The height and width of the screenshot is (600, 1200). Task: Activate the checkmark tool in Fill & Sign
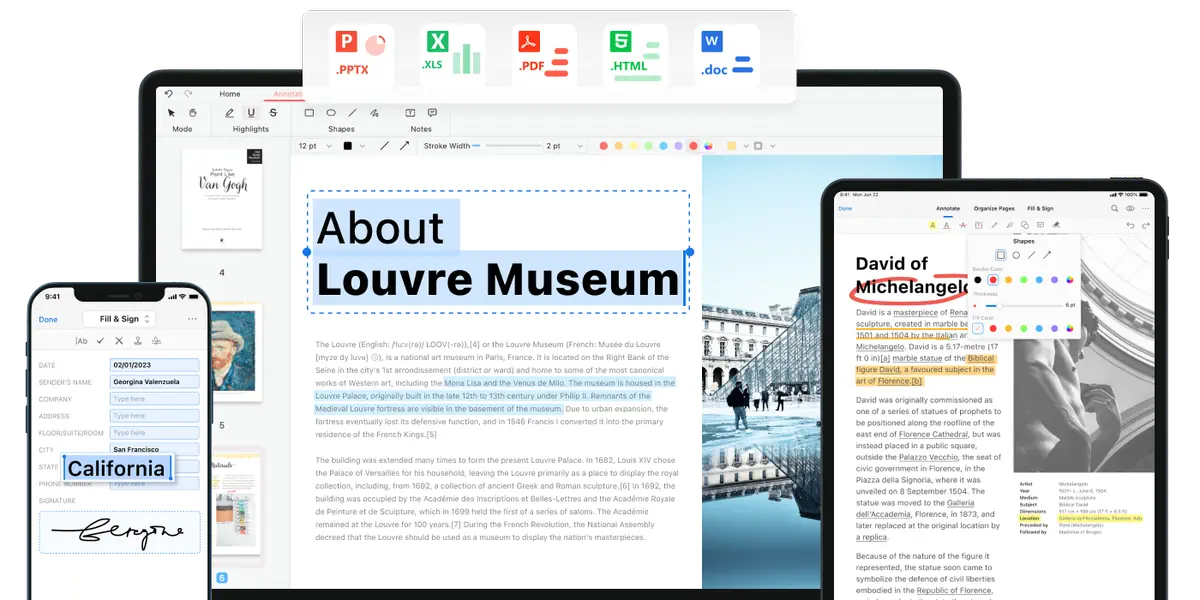100,341
